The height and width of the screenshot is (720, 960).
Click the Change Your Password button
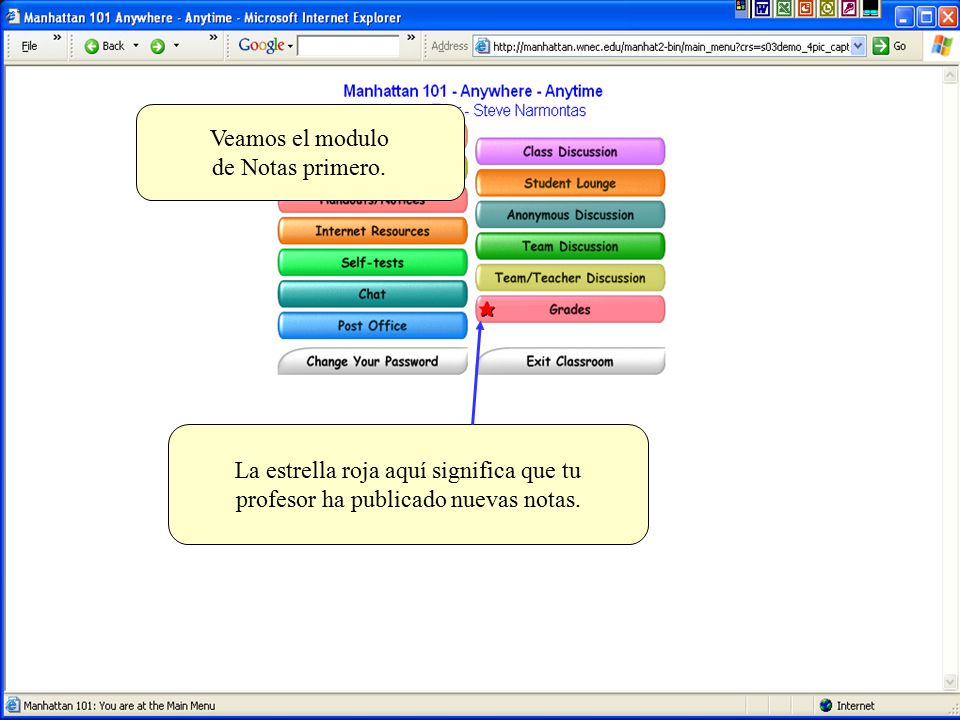click(x=372, y=361)
